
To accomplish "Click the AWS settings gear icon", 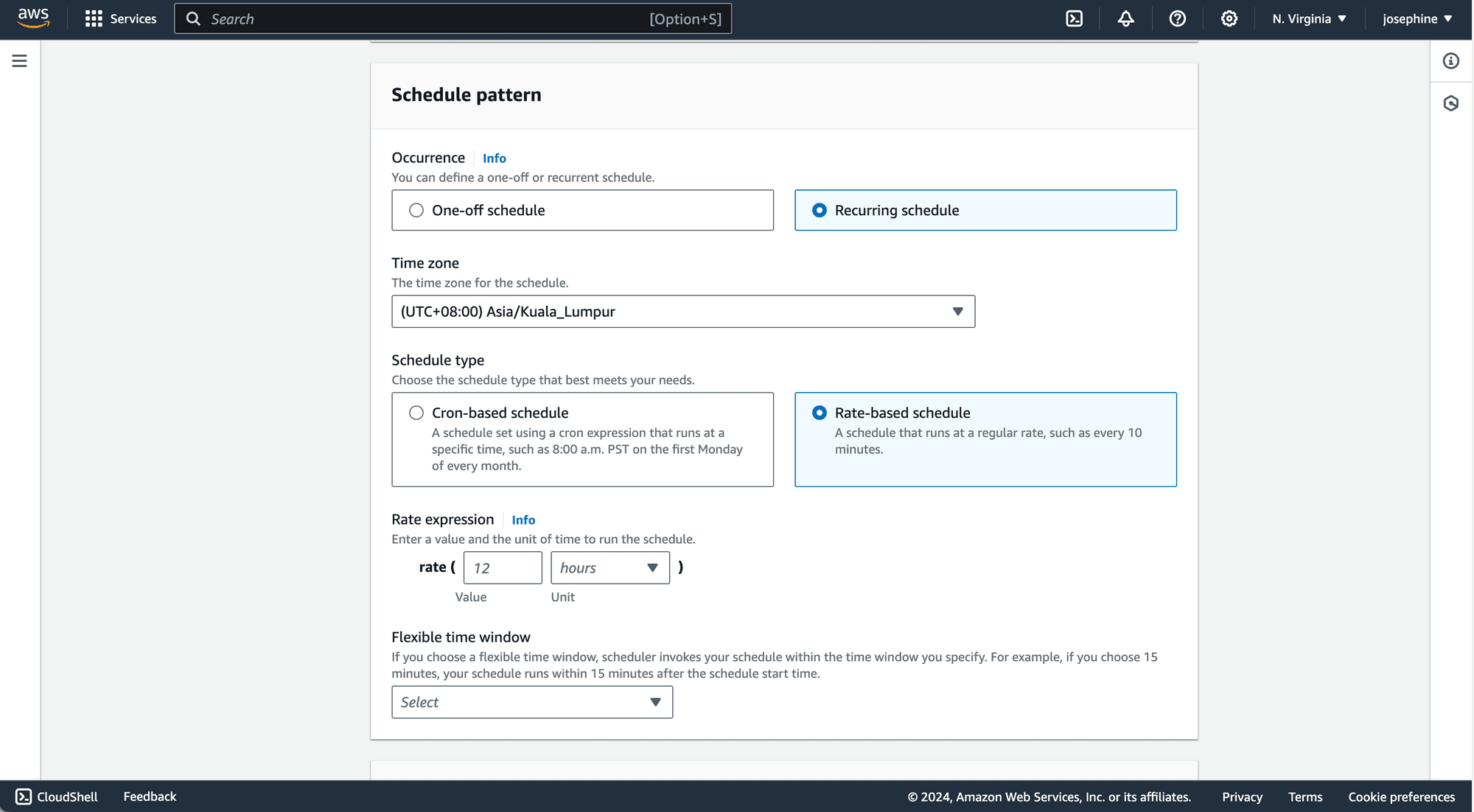I will pyautogui.click(x=1229, y=18).
